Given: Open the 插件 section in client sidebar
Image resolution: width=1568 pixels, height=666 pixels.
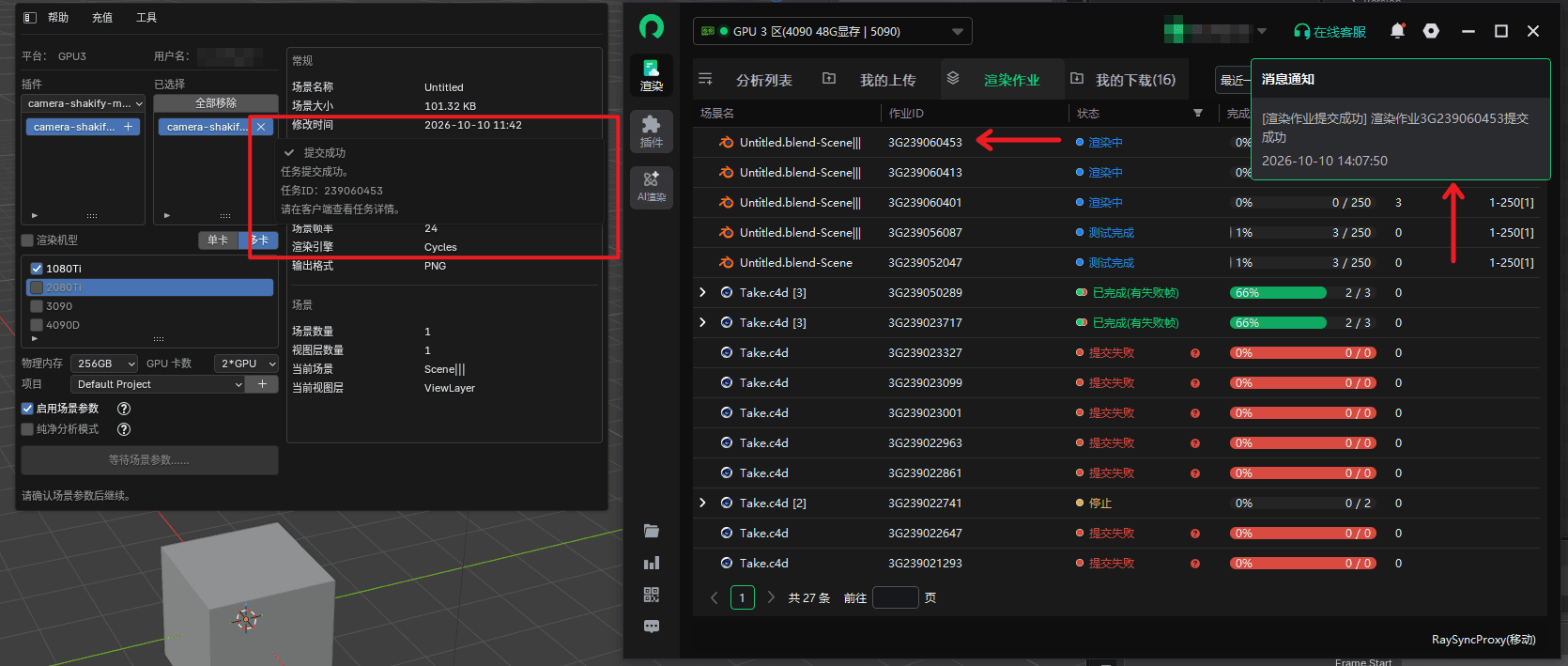Looking at the screenshot, I should (652, 132).
